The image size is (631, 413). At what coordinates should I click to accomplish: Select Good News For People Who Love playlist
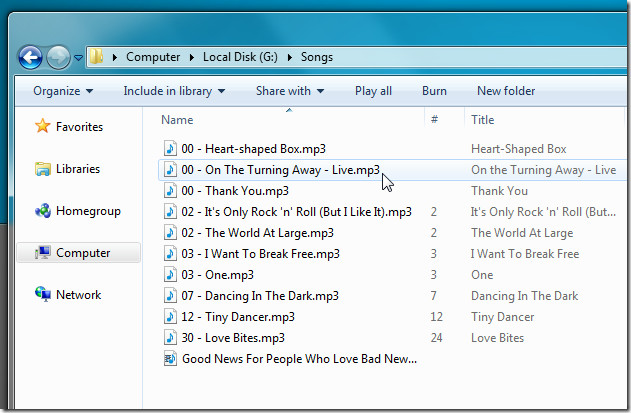pos(299,359)
